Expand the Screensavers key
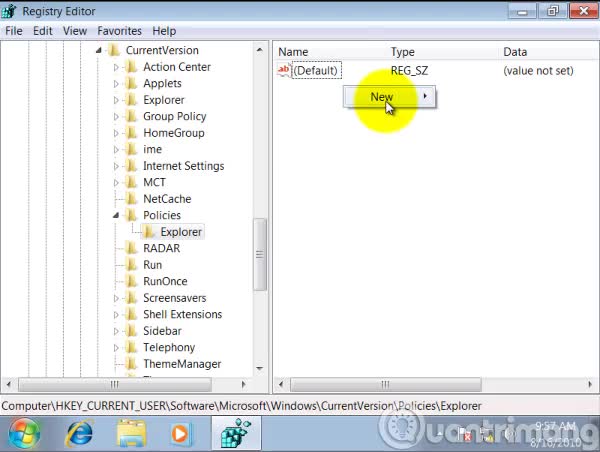 pyautogui.click(x=116, y=298)
